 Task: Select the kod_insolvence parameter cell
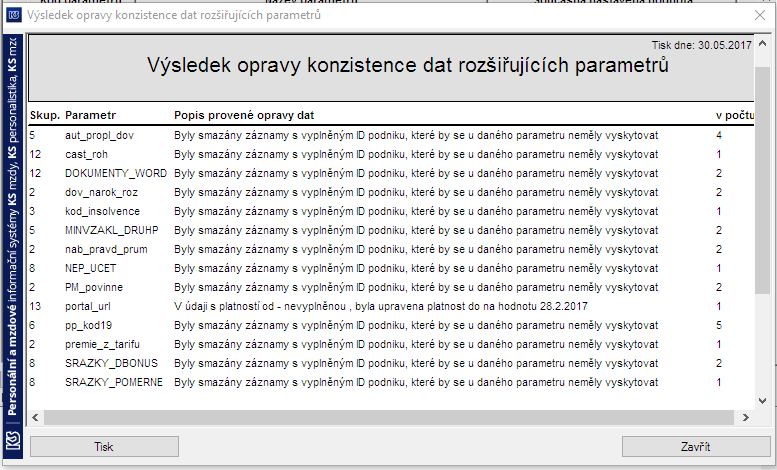[x=102, y=211]
